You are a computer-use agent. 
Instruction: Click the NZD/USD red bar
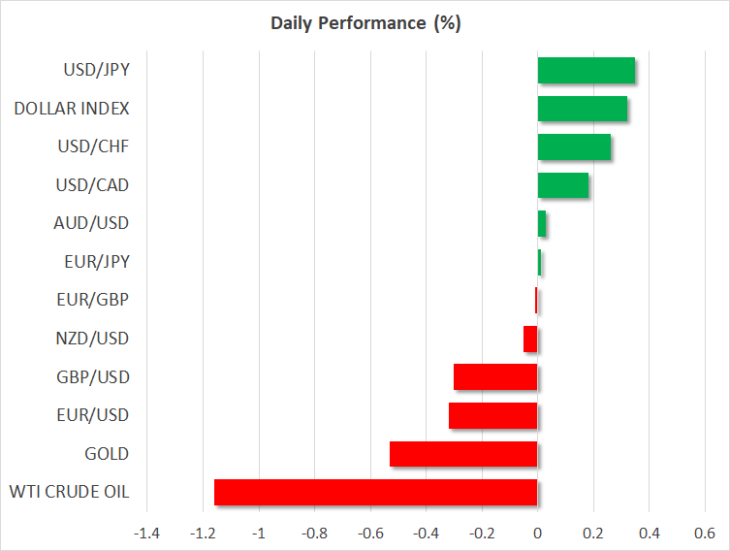tap(530, 339)
